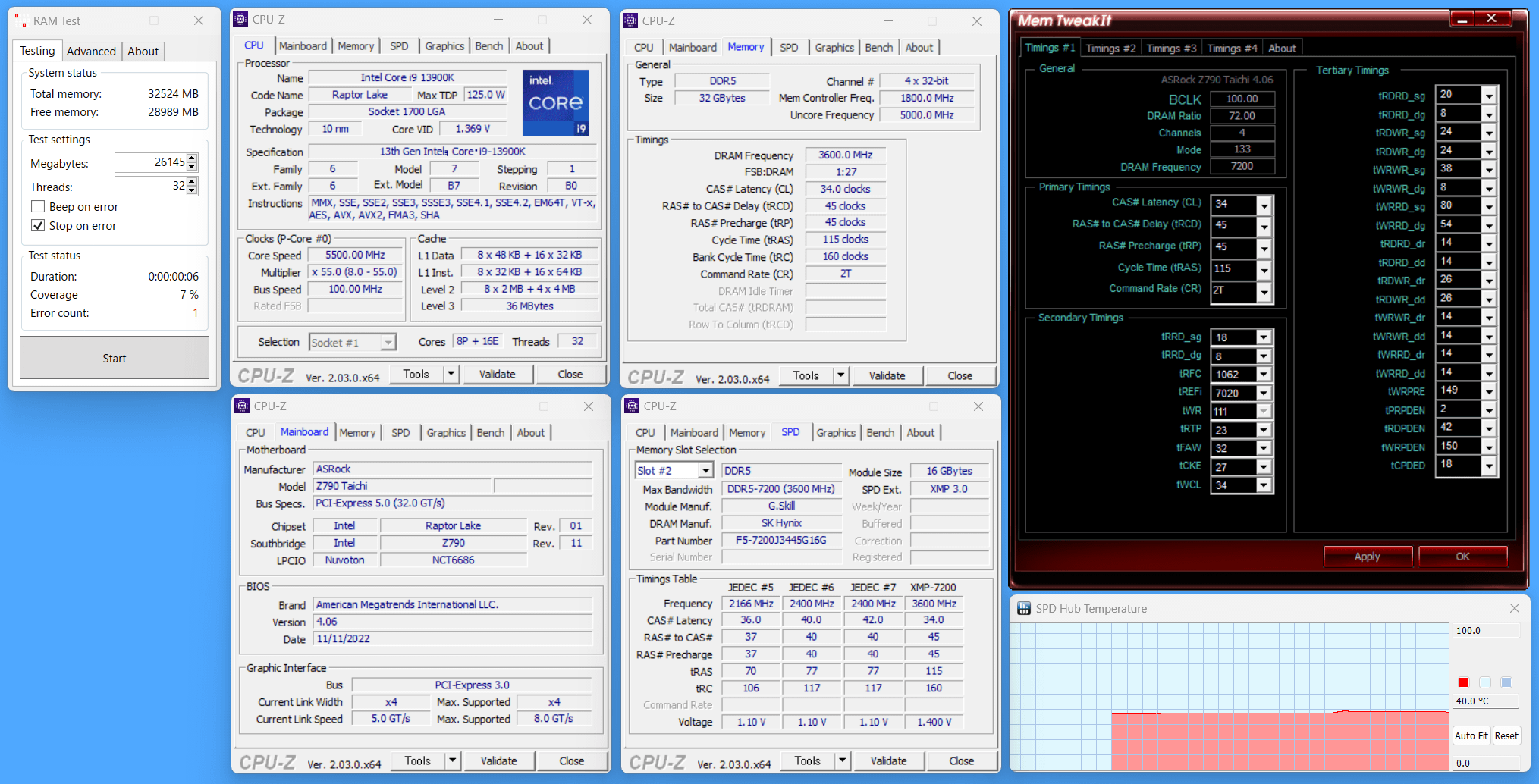The width and height of the screenshot is (1539, 784).
Task: Click the darker blue color swatch in SPD Hub
Action: 1506,682
